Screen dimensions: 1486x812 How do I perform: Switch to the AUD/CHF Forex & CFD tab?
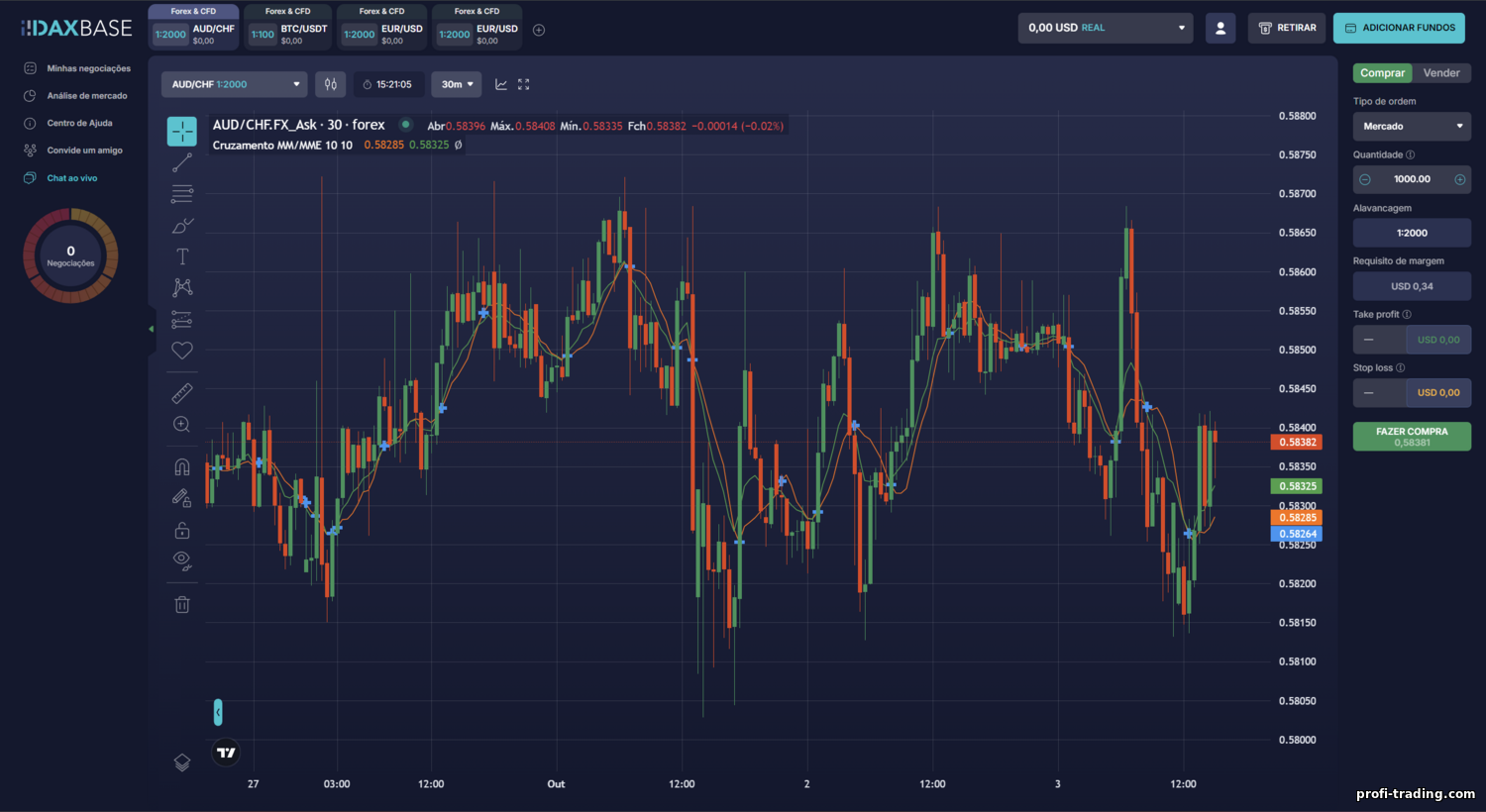click(x=193, y=27)
